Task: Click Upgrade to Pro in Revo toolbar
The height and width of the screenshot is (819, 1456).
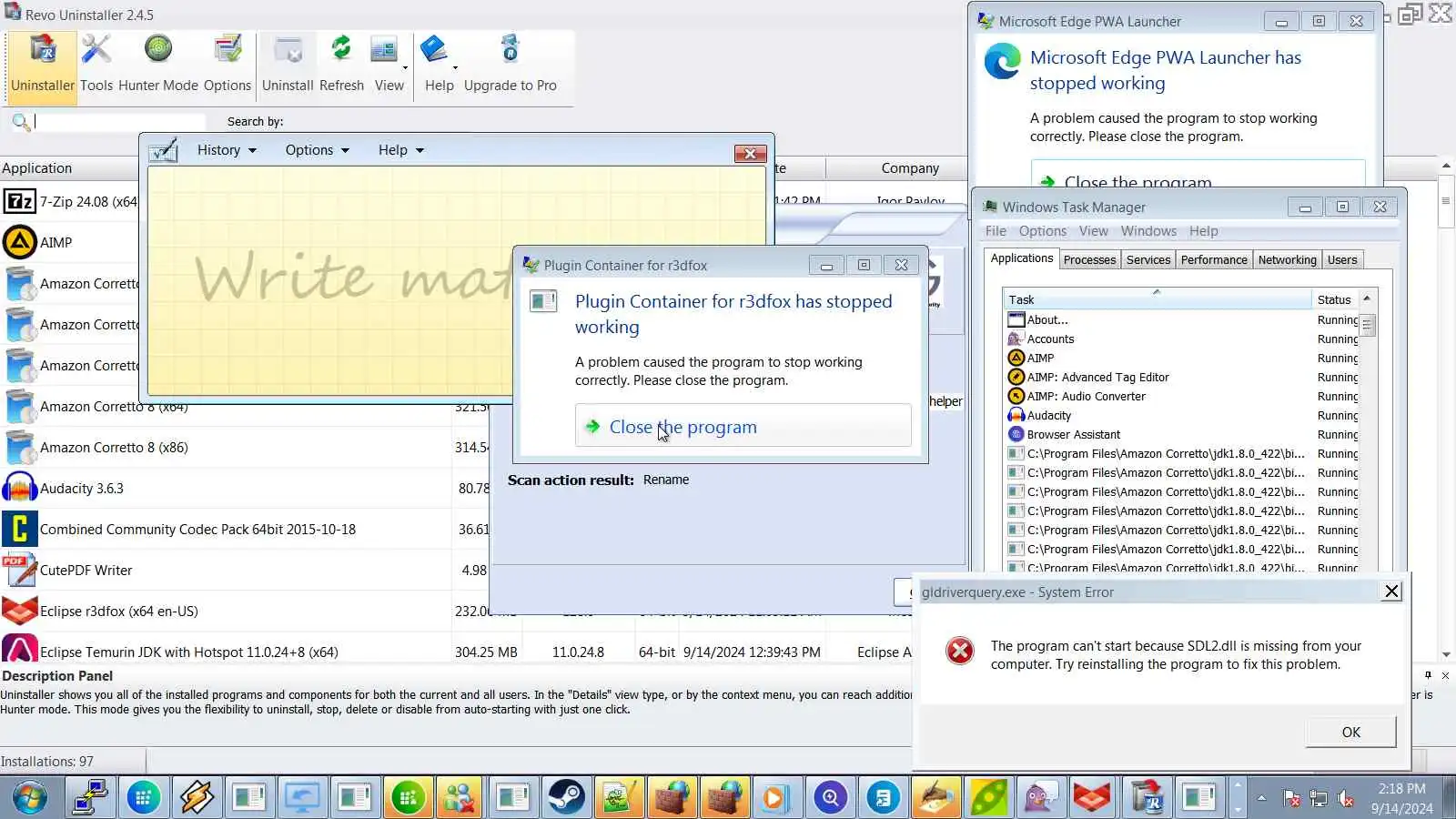Action: [x=511, y=64]
